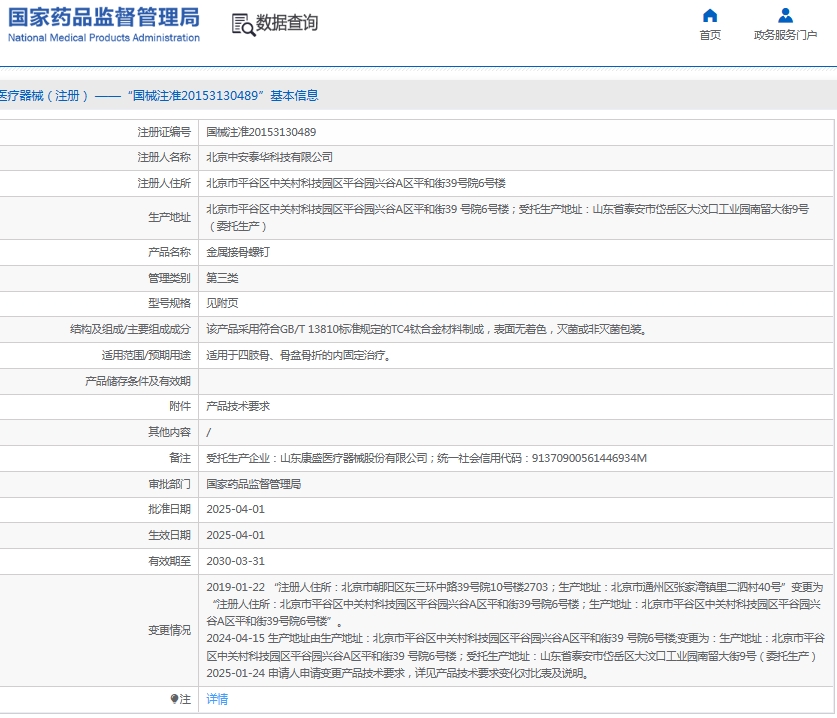Image resolution: width=837 pixels, height=718 pixels.
Task: Open the 详情 link
Action: click(217, 699)
